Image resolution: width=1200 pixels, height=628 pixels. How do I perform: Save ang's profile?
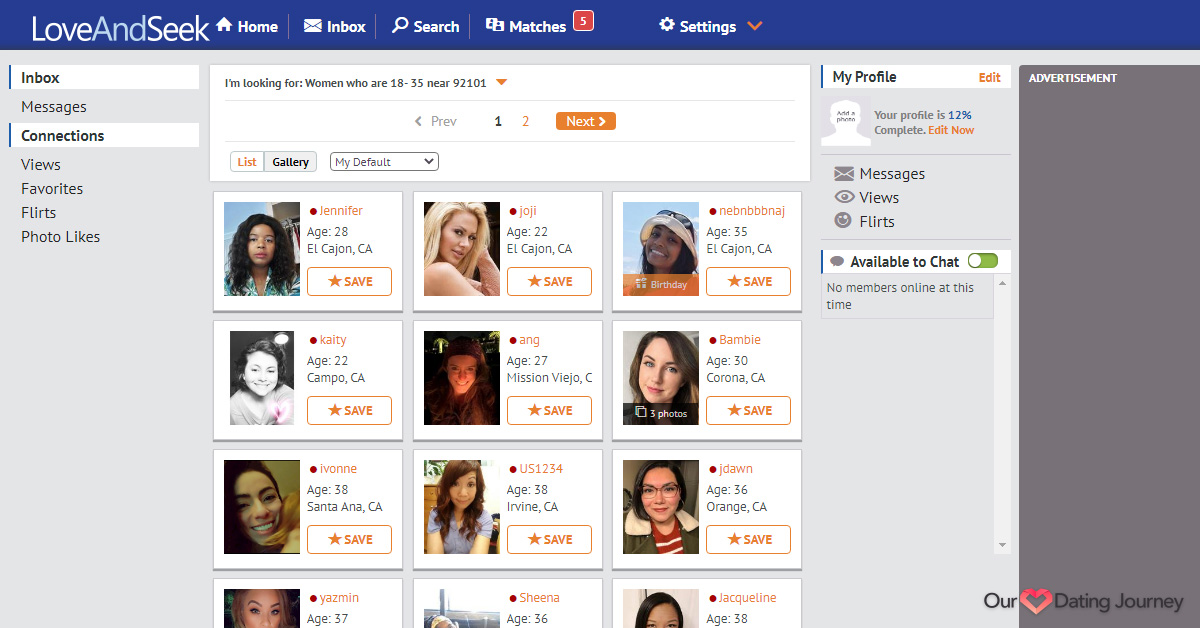pyautogui.click(x=549, y=411)
